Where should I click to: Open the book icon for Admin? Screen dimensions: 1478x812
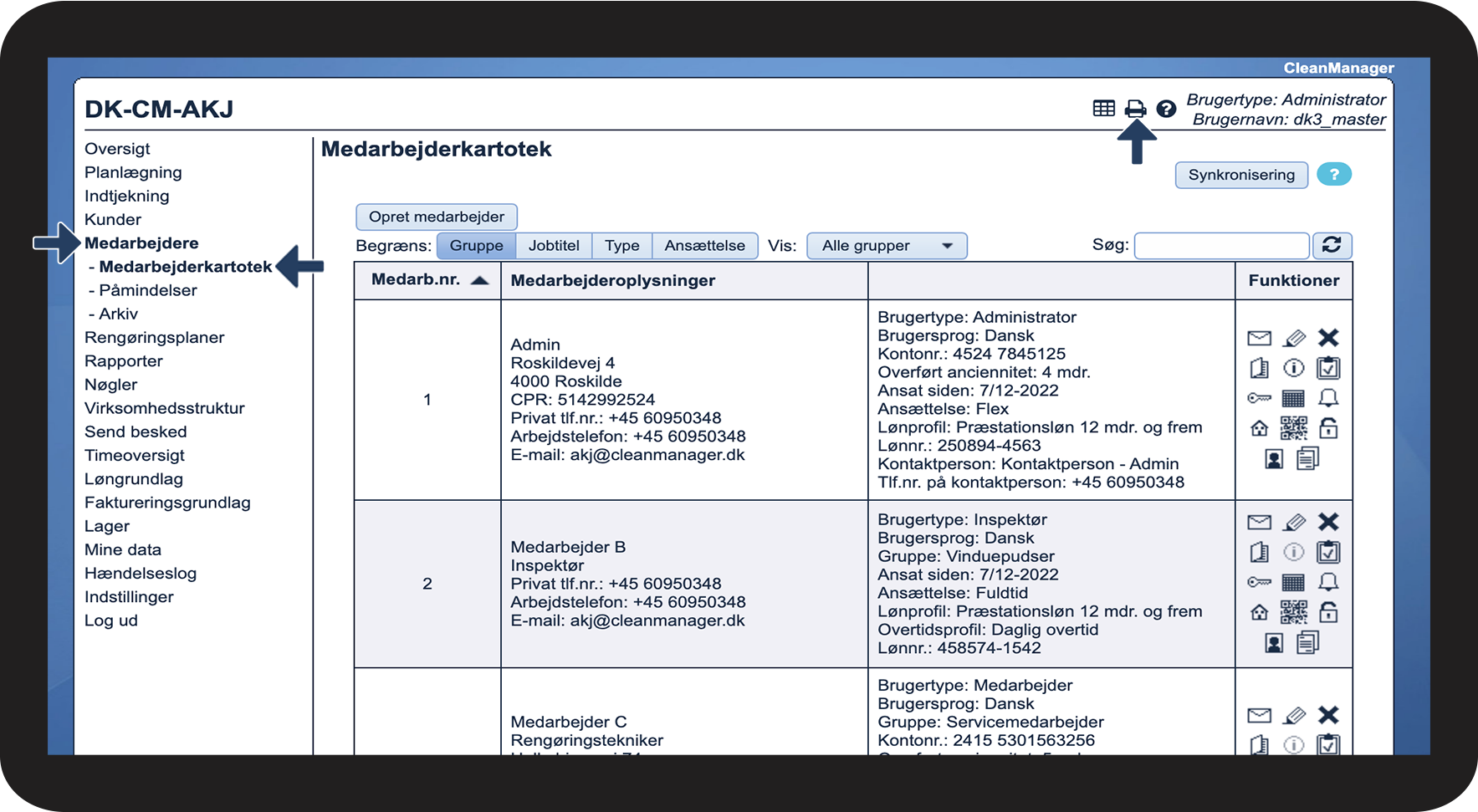point(1259,368)
